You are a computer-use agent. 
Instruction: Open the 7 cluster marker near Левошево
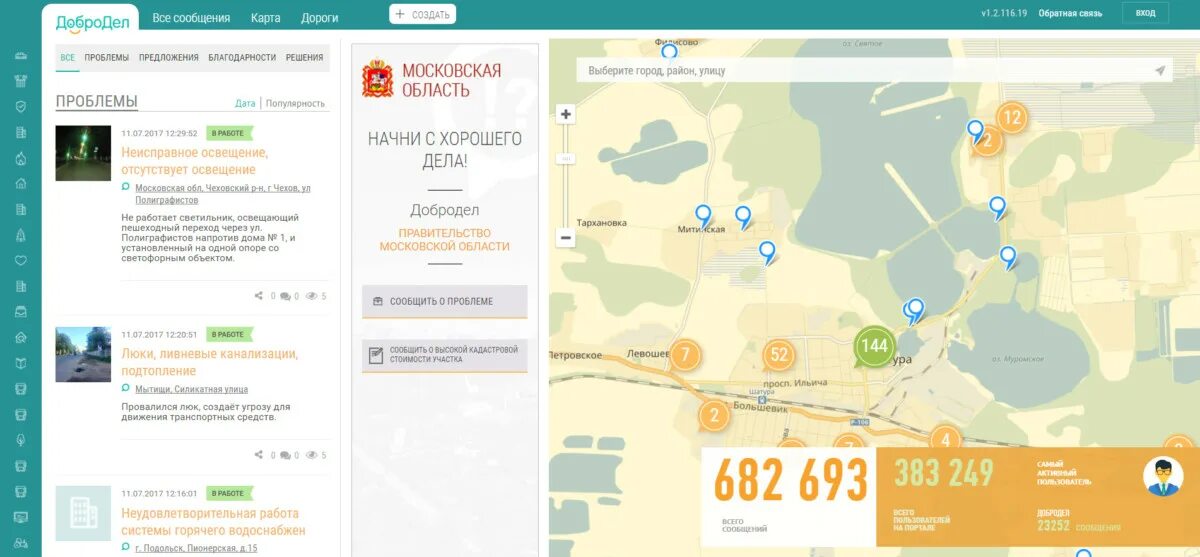pos(685,355)
